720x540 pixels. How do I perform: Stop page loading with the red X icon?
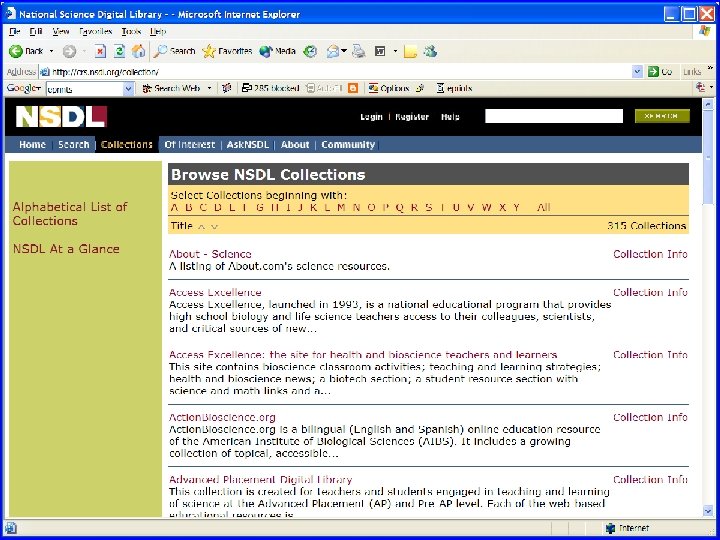pyautogui.click(x=100, y=51)
